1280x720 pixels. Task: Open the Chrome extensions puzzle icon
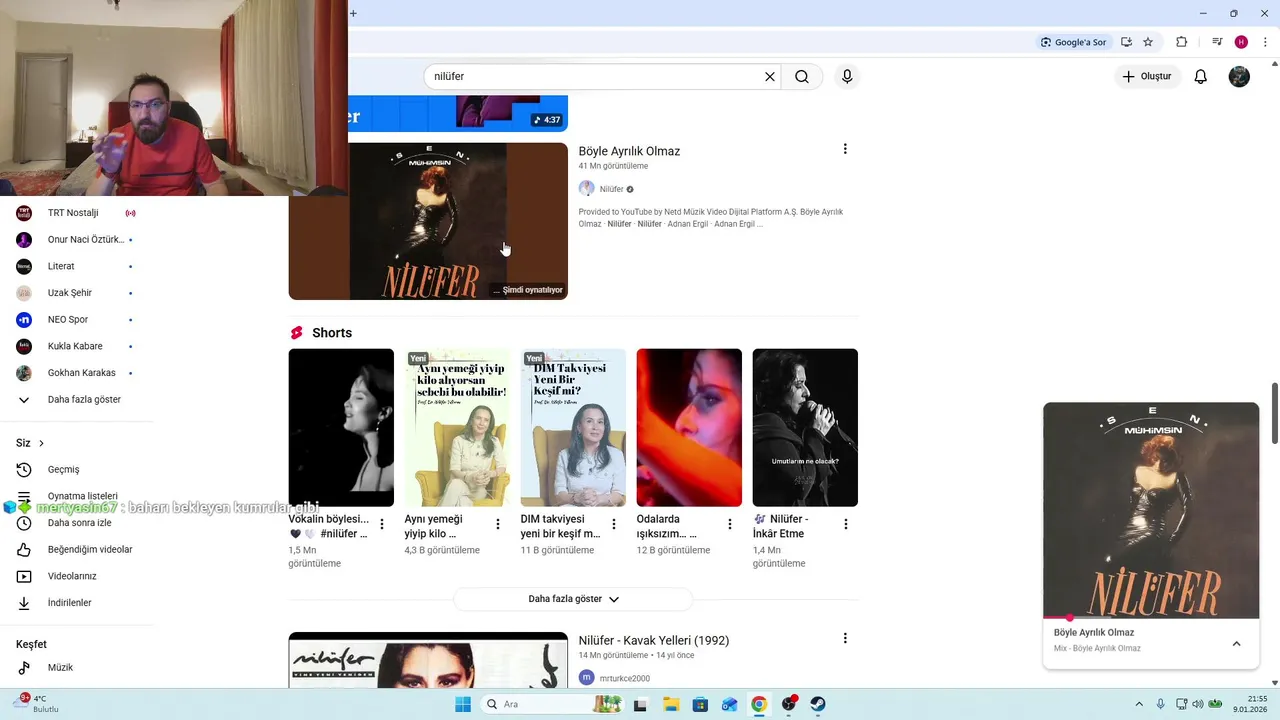[x=1181, y=42]
